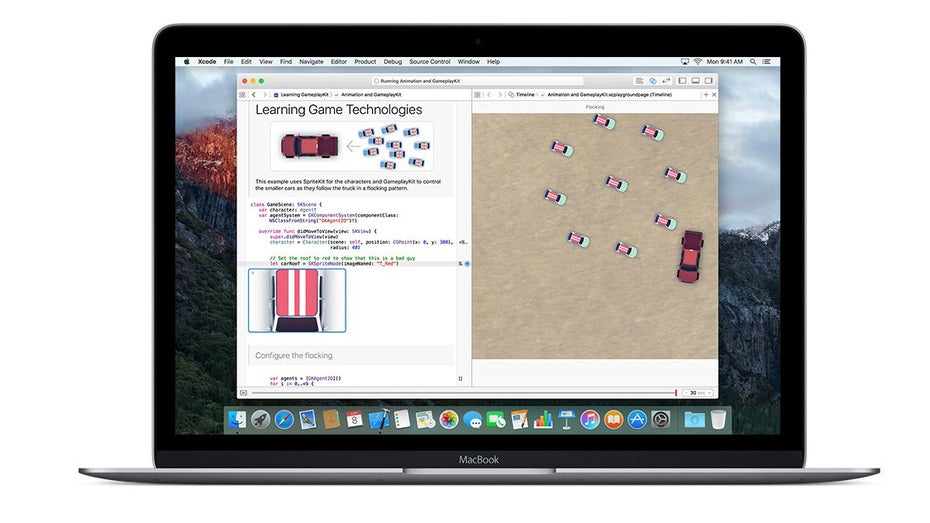Click the truck and cars illustration

(352, 146)
